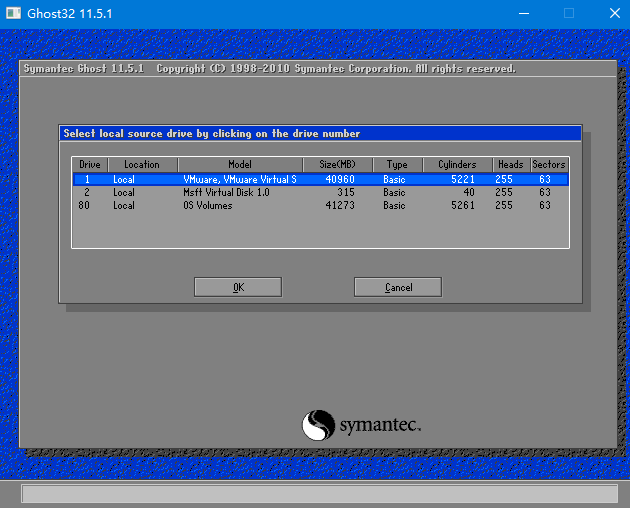Screen dimensions: 630x508
Task: Click the Heads column header
Action: [x=510, y=164]
